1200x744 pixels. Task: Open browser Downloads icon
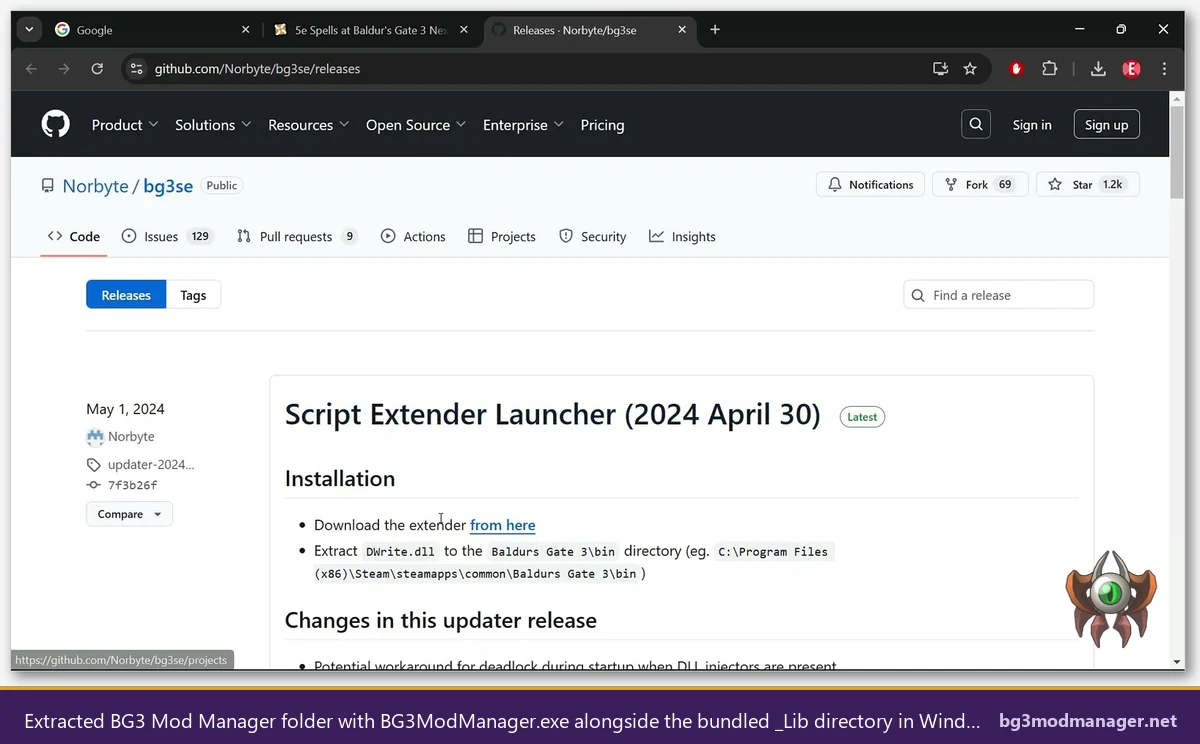1098,69
